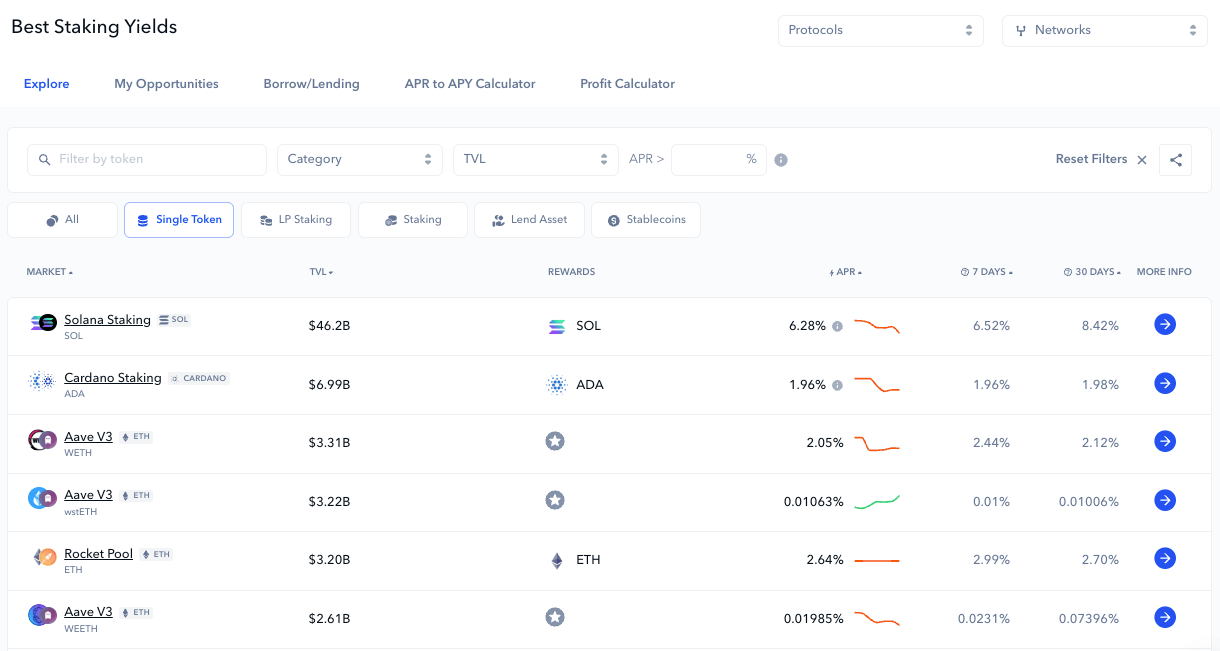
Task: Open the Rocket Pool link
Action: pyautogui.click(x=98, y=554)
